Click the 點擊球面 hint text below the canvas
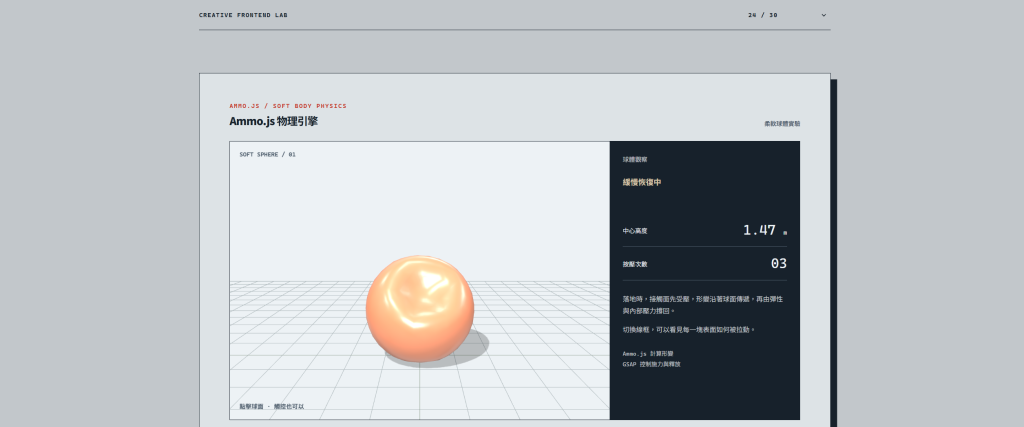The width and height of the screenshot is (1024, 427). tap(272, 406)
